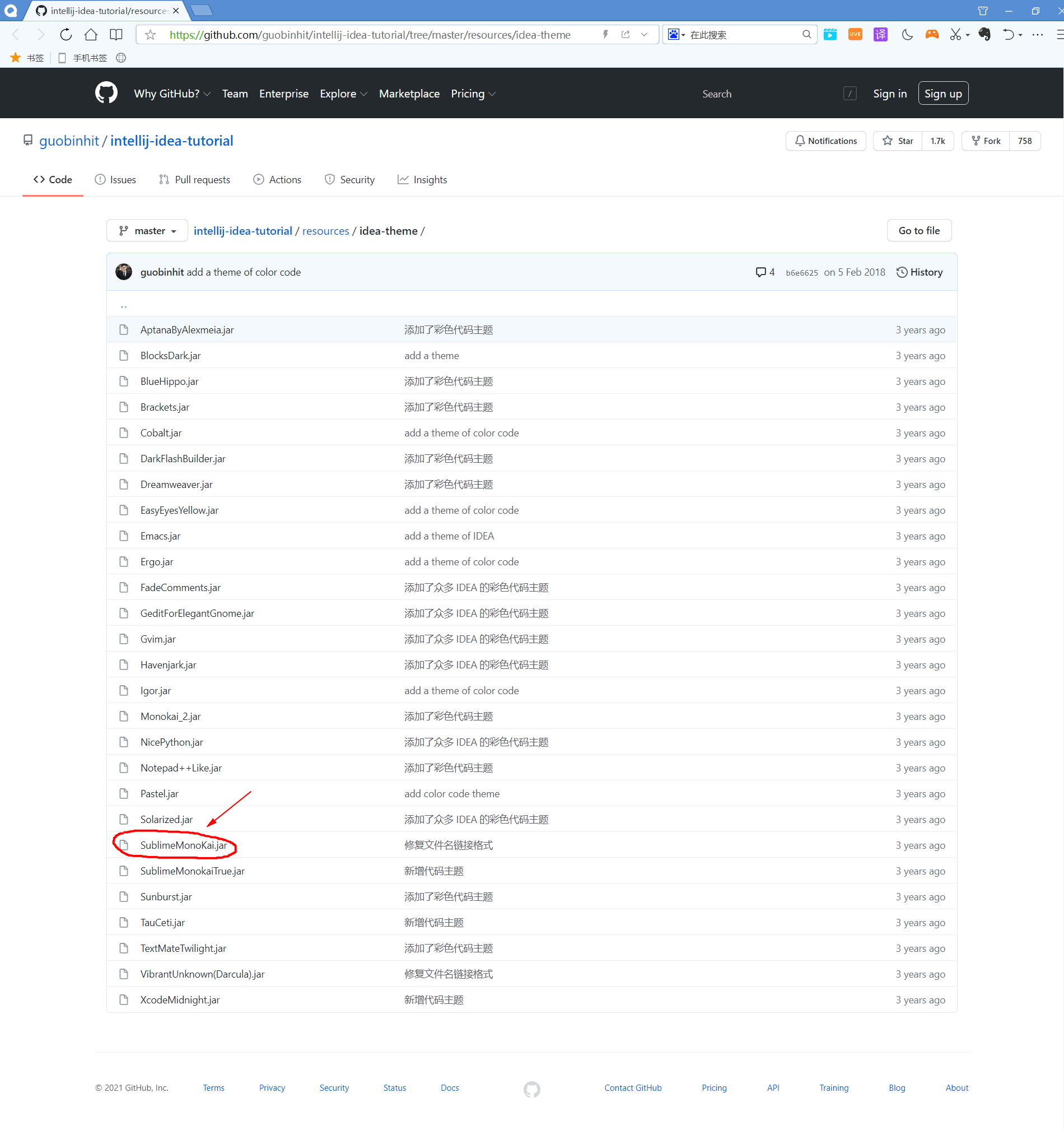1064x1130 pixels.
Task: Open the translate extension icon
Action: click(x=880, y=35)
